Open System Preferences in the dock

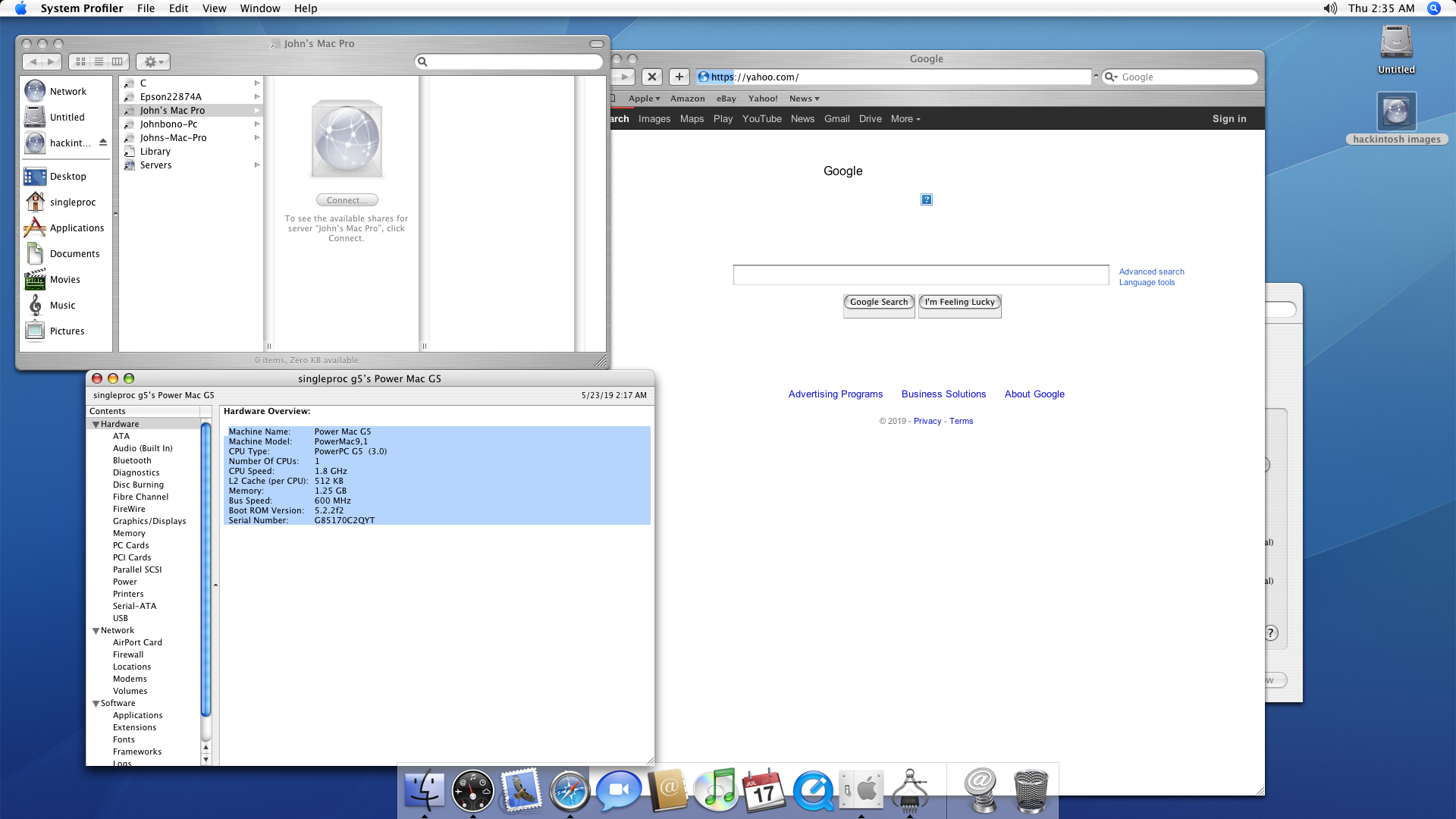861,790
